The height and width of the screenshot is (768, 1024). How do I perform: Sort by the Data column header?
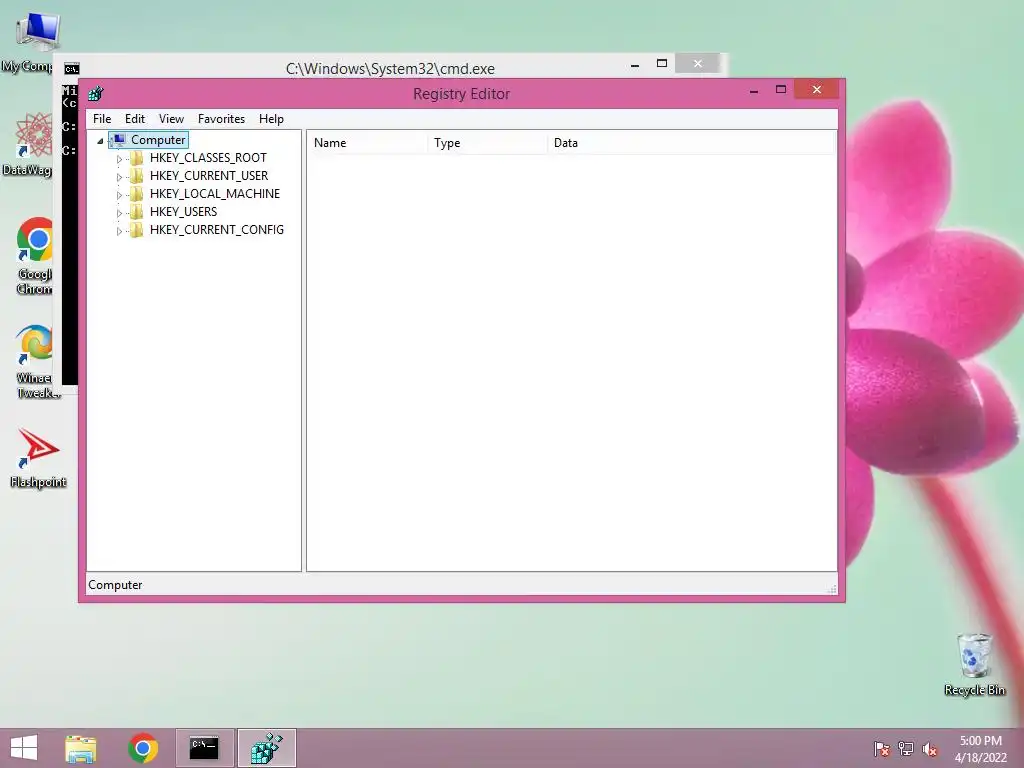coord(692,142)
